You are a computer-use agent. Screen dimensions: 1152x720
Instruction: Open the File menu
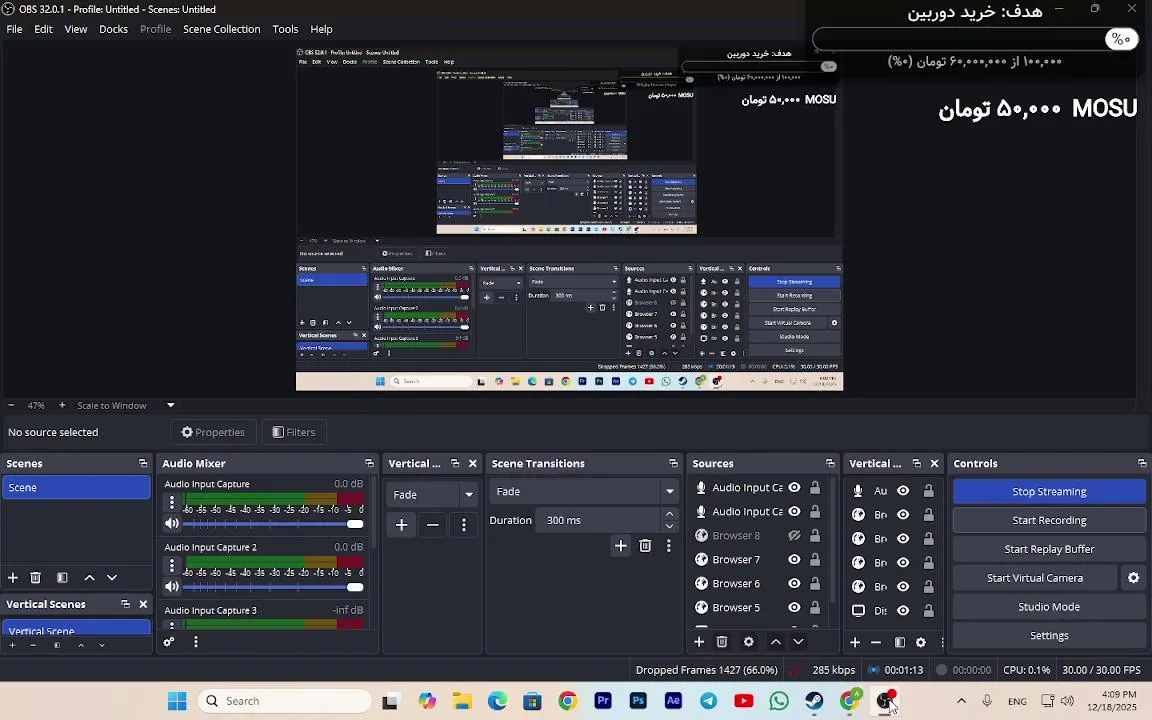tap(14, 29)
